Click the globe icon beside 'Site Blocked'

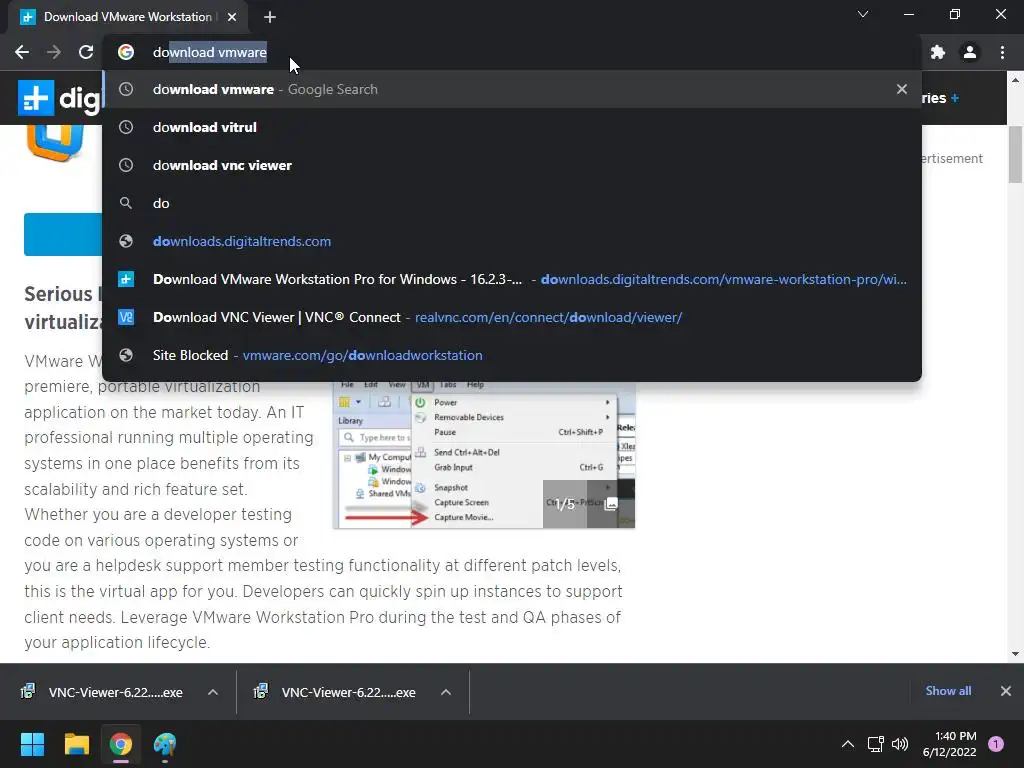pos(126,355)
